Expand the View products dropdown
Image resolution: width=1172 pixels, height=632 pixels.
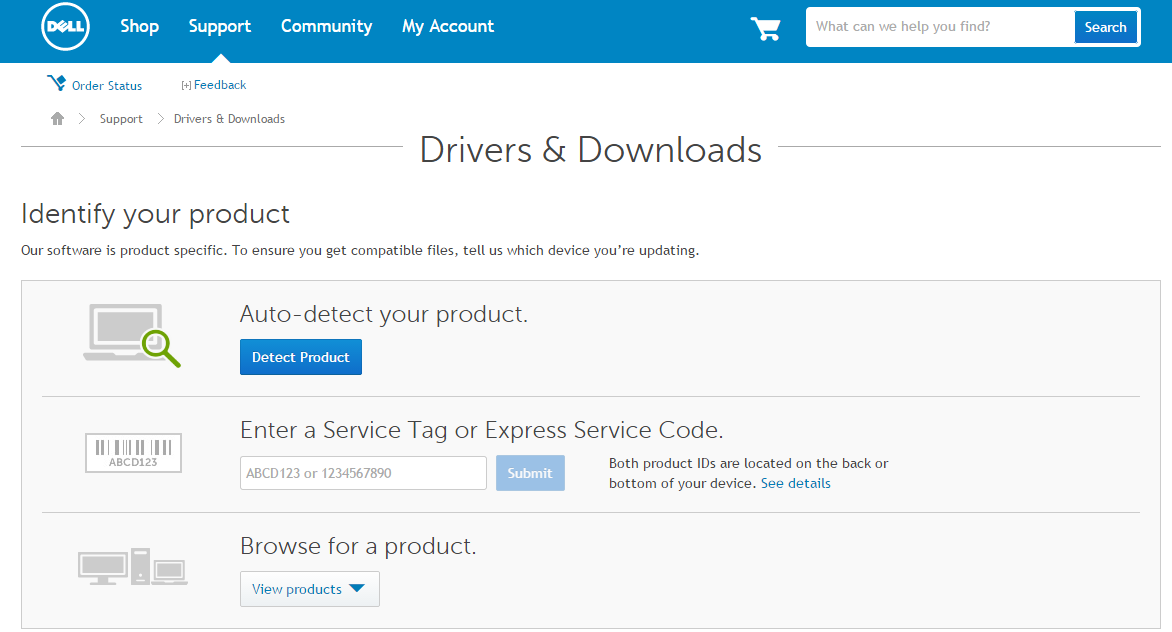(x=309, y=589)
